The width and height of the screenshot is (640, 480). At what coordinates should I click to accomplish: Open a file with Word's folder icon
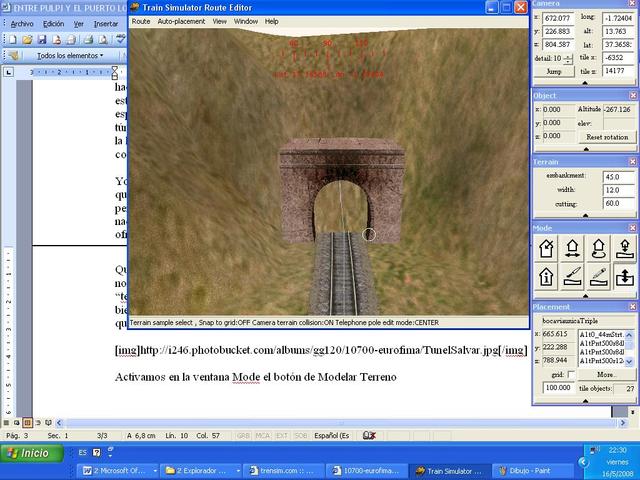click(27, 39)
